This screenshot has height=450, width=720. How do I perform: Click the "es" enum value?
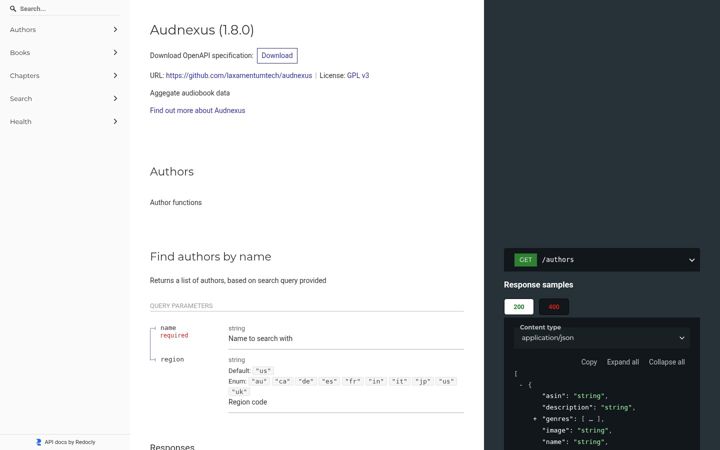(329, 381)
